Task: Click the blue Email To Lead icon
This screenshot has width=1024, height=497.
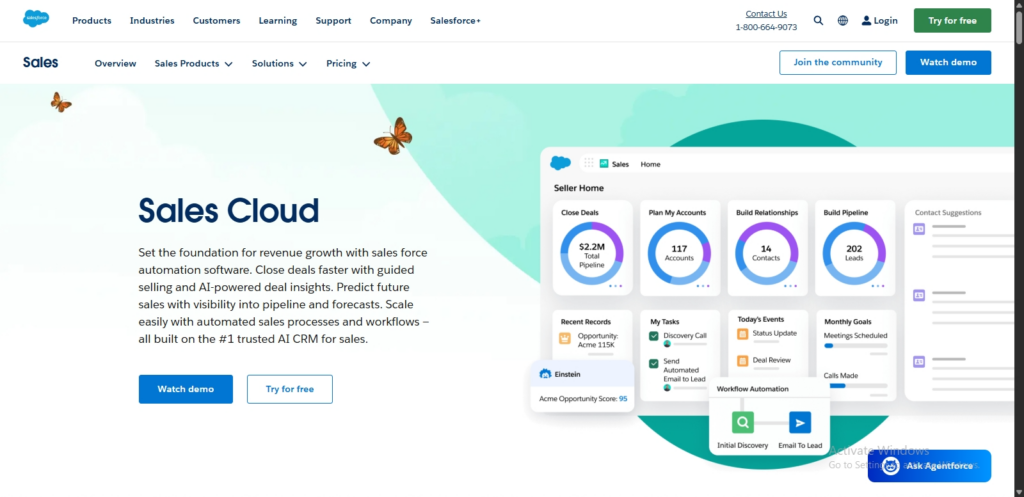Action: pyautogui.click(x=799, y=422)
